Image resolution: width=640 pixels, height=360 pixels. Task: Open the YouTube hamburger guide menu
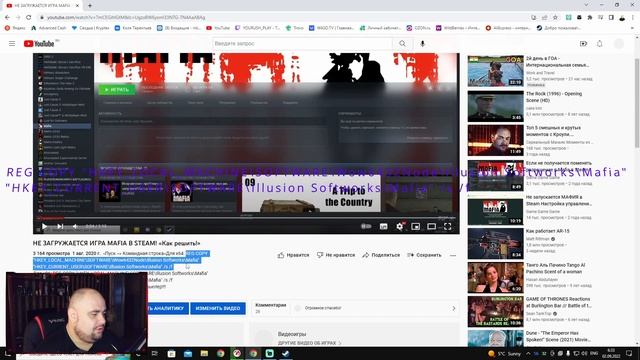[12, 43]
